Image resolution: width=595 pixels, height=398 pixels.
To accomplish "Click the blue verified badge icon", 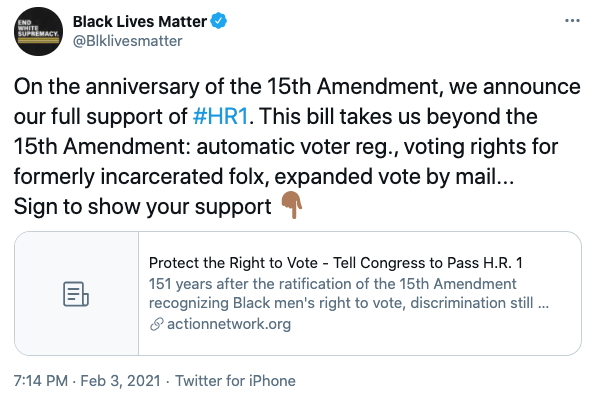I will (219, 21).
